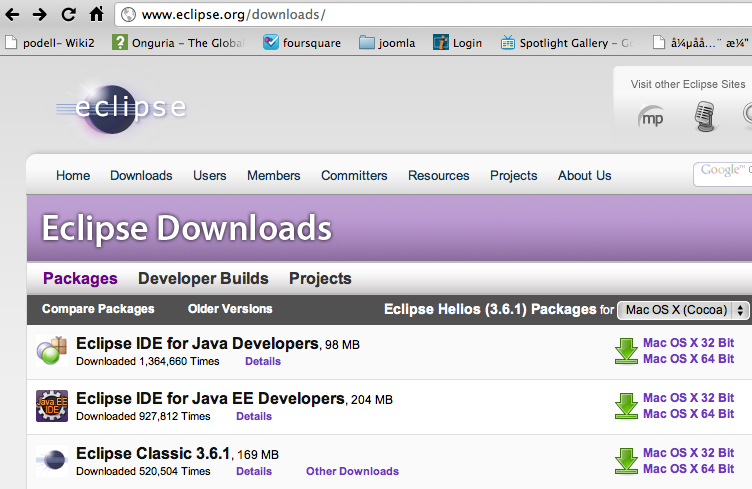Screen dimensions: 752x489
Task: Open Details for Eclipse Classic 3.6.1
Action: point(254,472)
